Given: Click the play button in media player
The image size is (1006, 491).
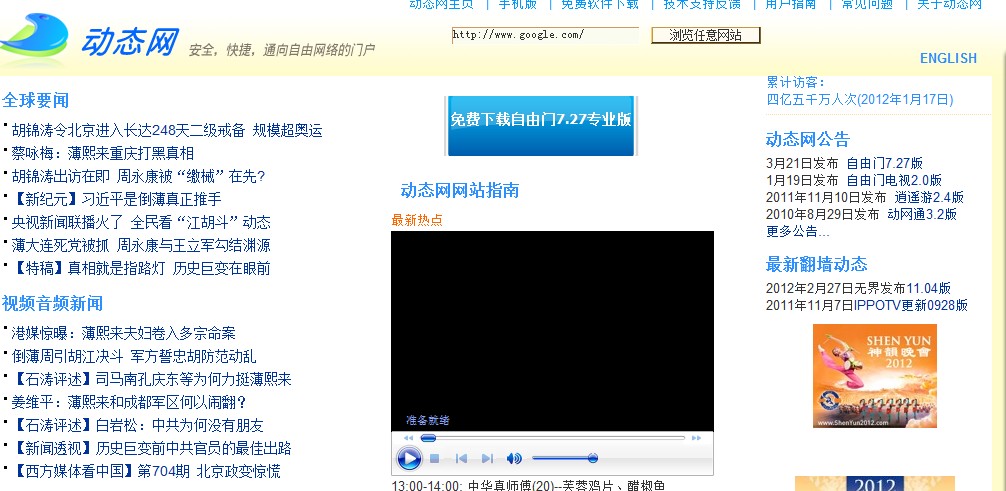Looking at the screenshot, I should click(x=409, y=459).
